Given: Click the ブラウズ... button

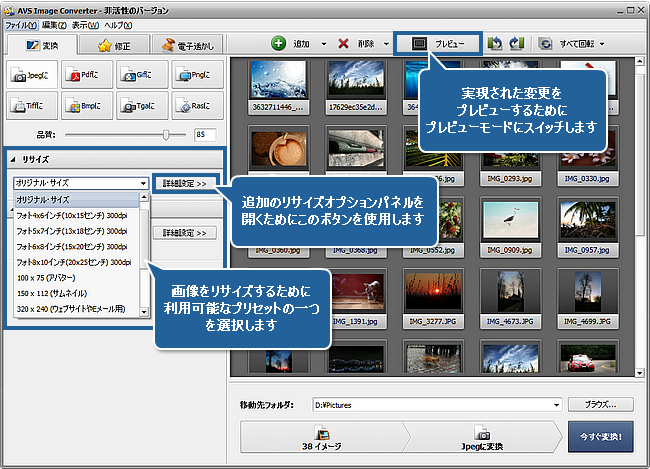Looking at the screenshot, I should 600,405.
